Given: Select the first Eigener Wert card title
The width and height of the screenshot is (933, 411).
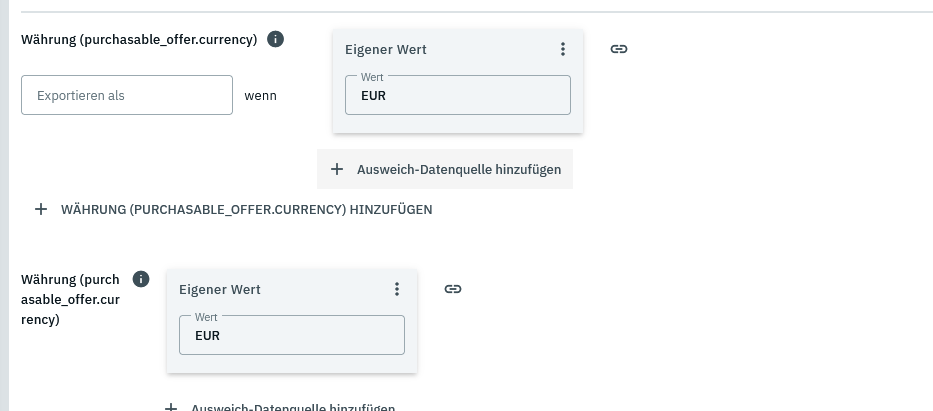Looking at the screenshot, I should (385, 49).
